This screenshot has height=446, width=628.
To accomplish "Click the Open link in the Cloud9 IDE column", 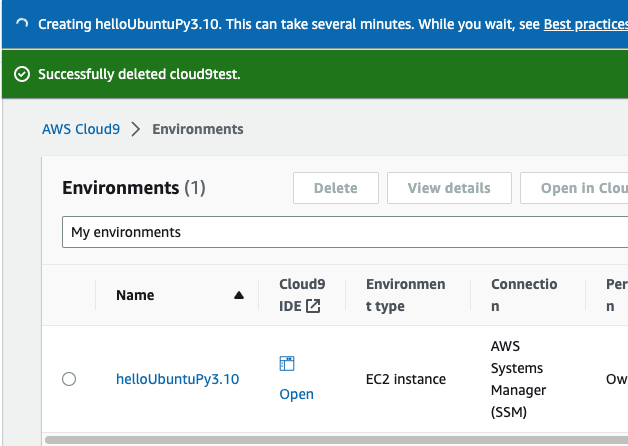I will pos(297,394).
